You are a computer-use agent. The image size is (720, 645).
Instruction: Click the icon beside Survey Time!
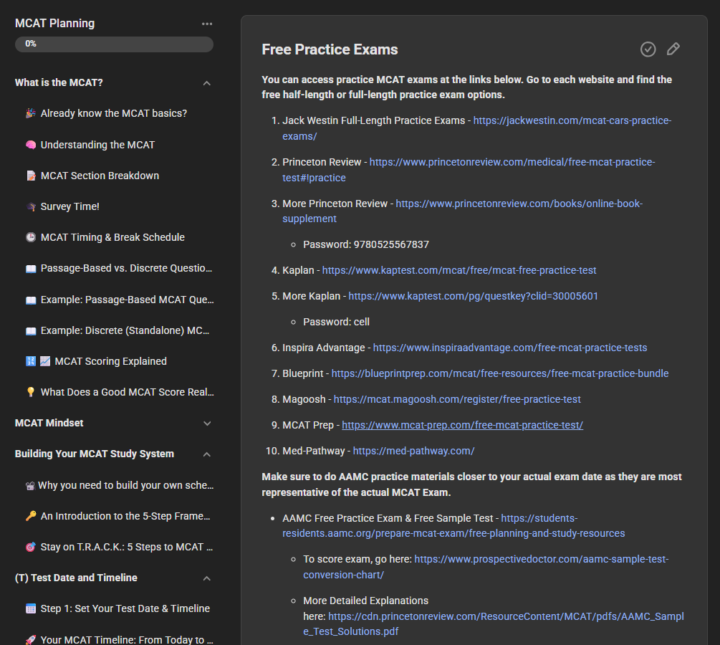click(x=31, y=207)
